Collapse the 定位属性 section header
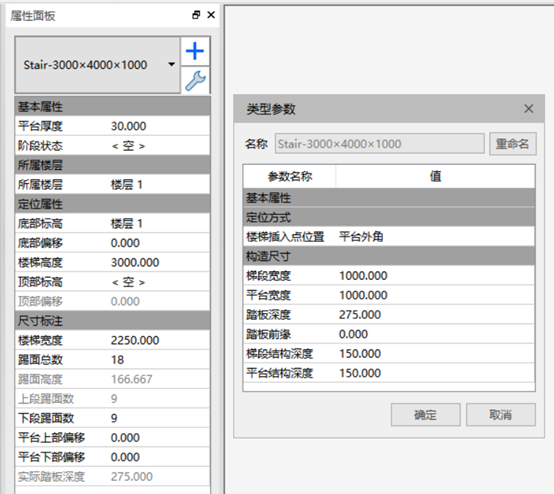This screenshot has width=554, height=494. (x=113, y=204)
